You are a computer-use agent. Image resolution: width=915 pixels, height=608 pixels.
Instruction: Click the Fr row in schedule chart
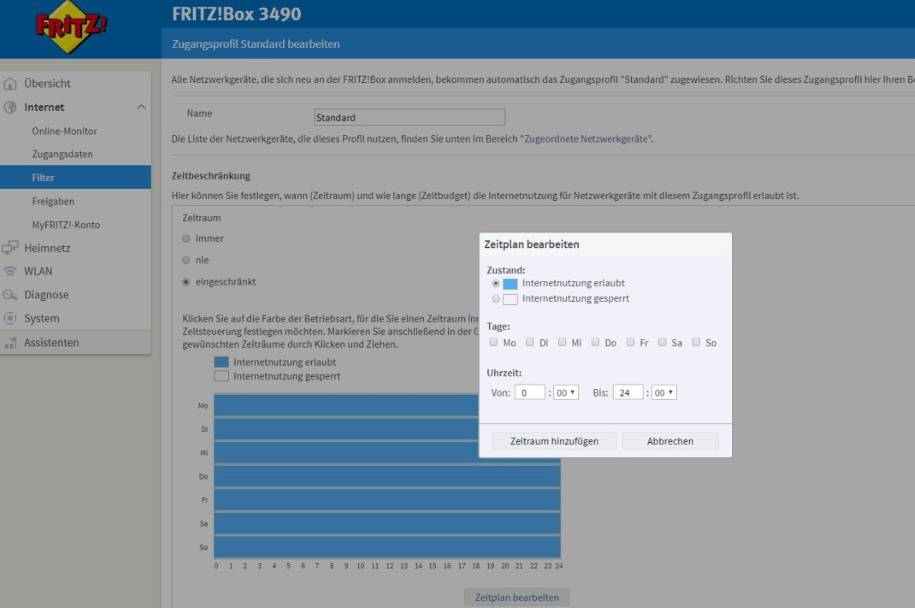point(387,500)
